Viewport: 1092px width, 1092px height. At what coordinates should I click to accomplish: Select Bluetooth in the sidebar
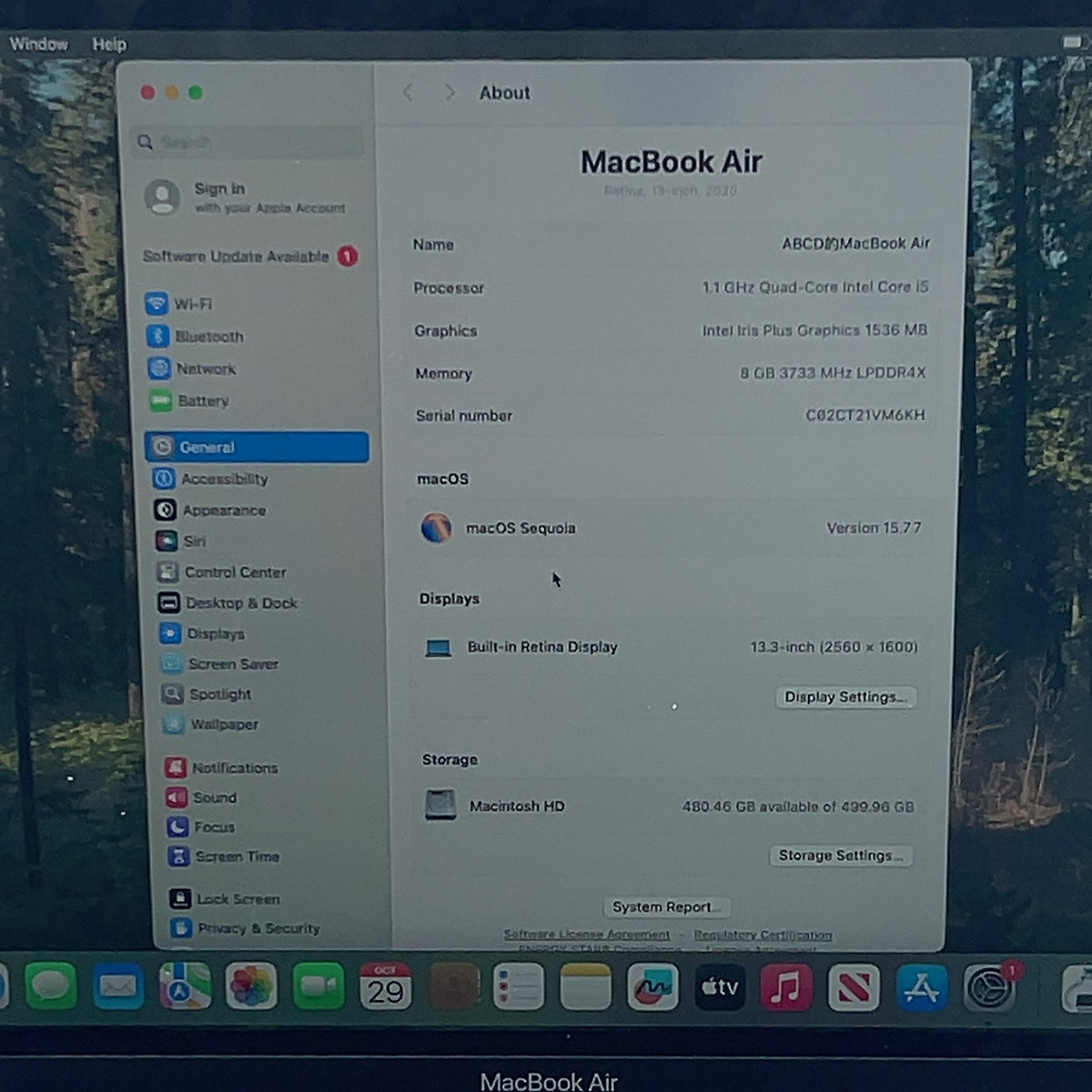tap(195, 337)
